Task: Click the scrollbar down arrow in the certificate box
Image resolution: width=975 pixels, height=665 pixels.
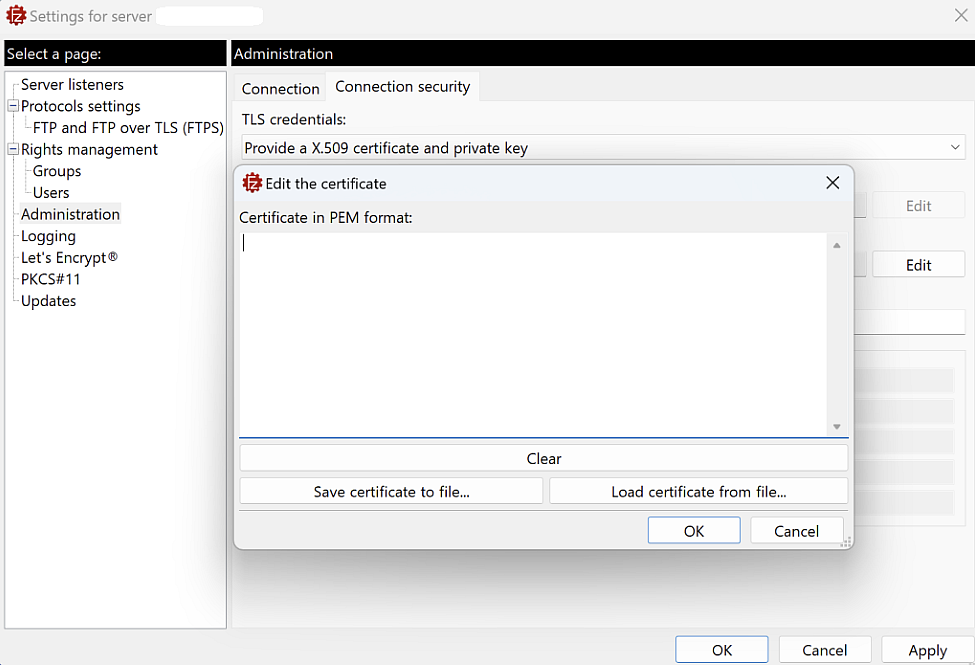Action: click(837, 426)
